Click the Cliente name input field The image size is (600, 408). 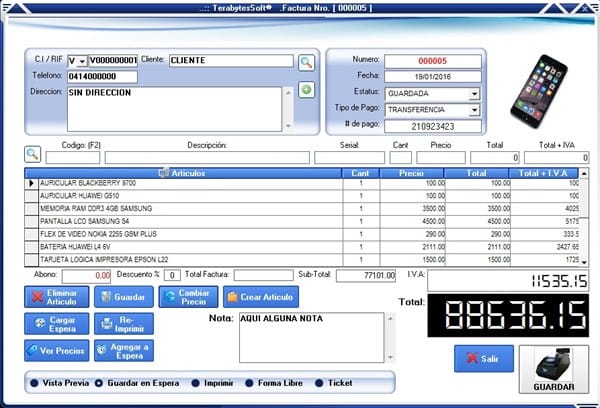pos(232,61)
